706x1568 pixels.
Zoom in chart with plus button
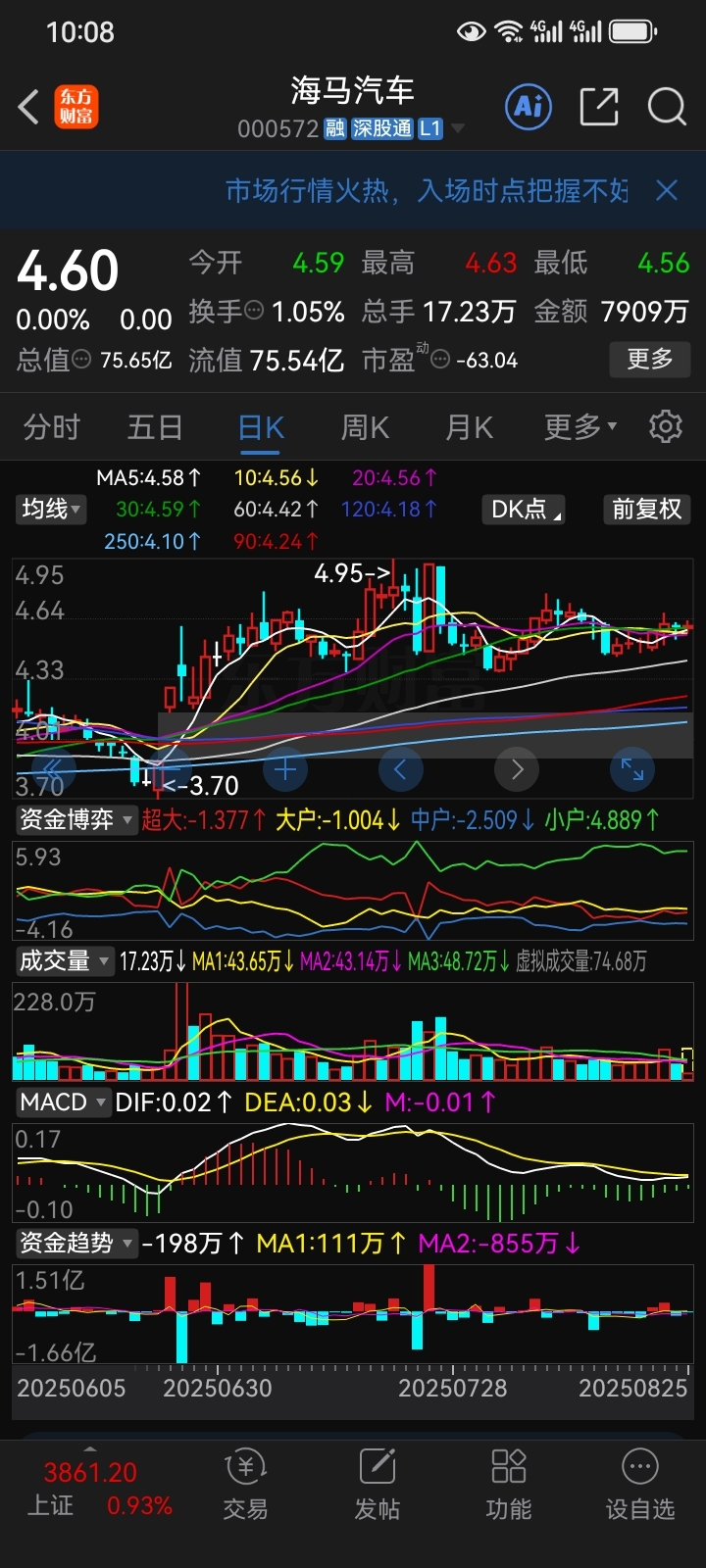click(285, 769)
